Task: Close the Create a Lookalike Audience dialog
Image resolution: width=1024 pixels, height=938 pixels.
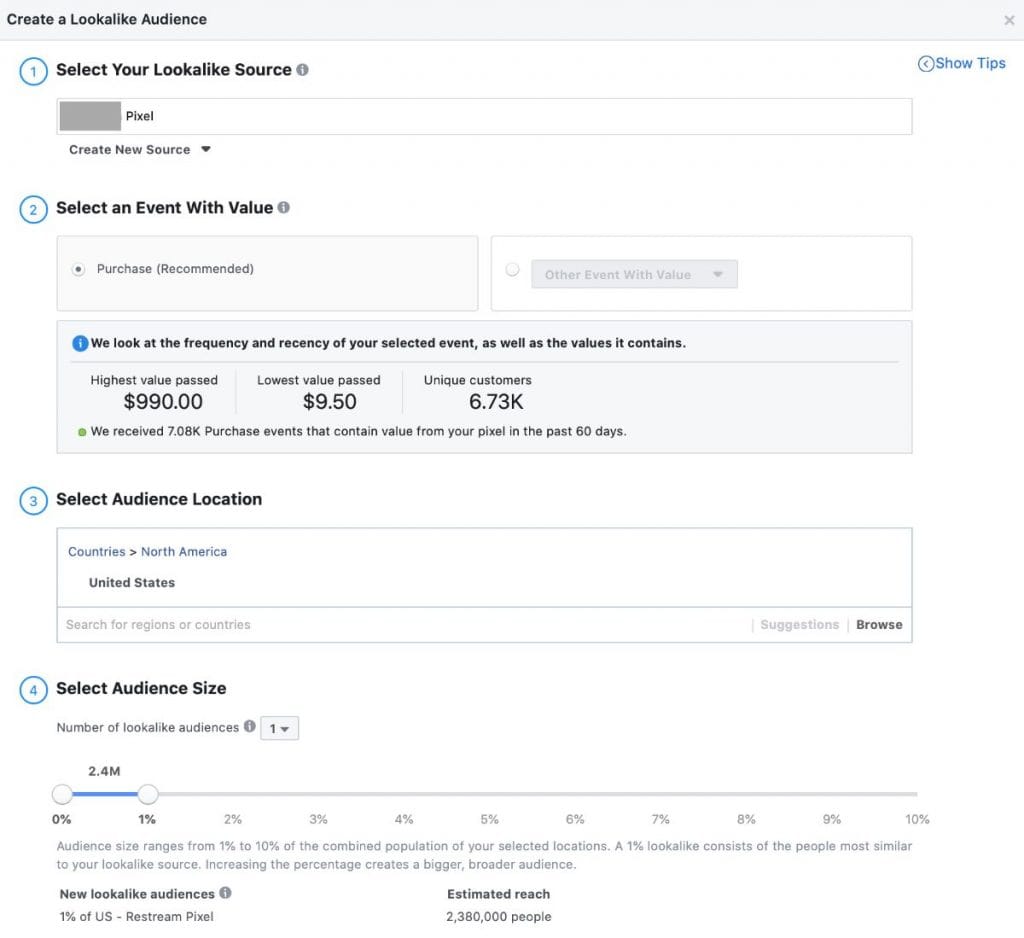Action: point(1009,20)
